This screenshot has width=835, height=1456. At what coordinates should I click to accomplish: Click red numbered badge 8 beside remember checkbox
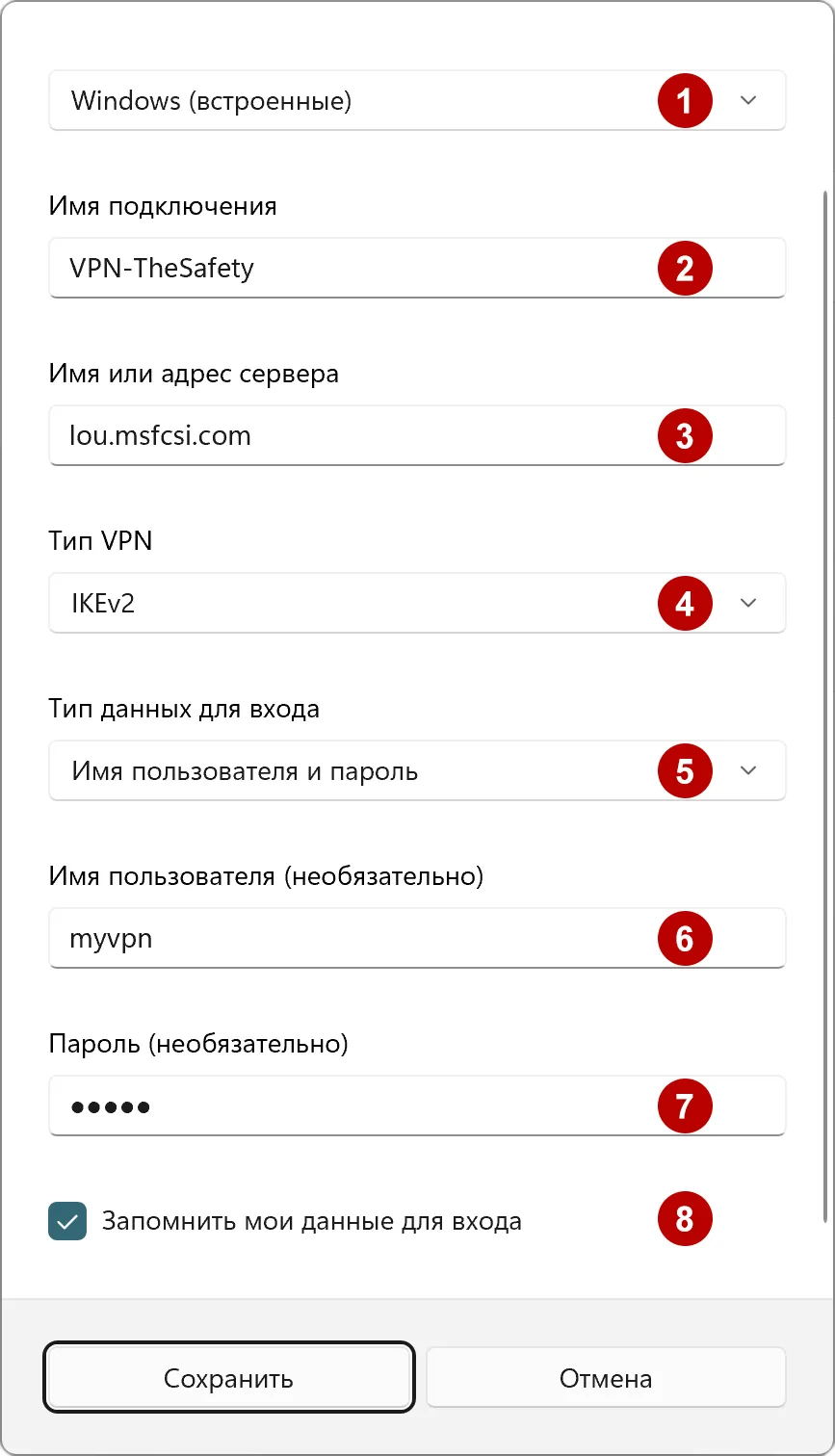click(685, 1219)
